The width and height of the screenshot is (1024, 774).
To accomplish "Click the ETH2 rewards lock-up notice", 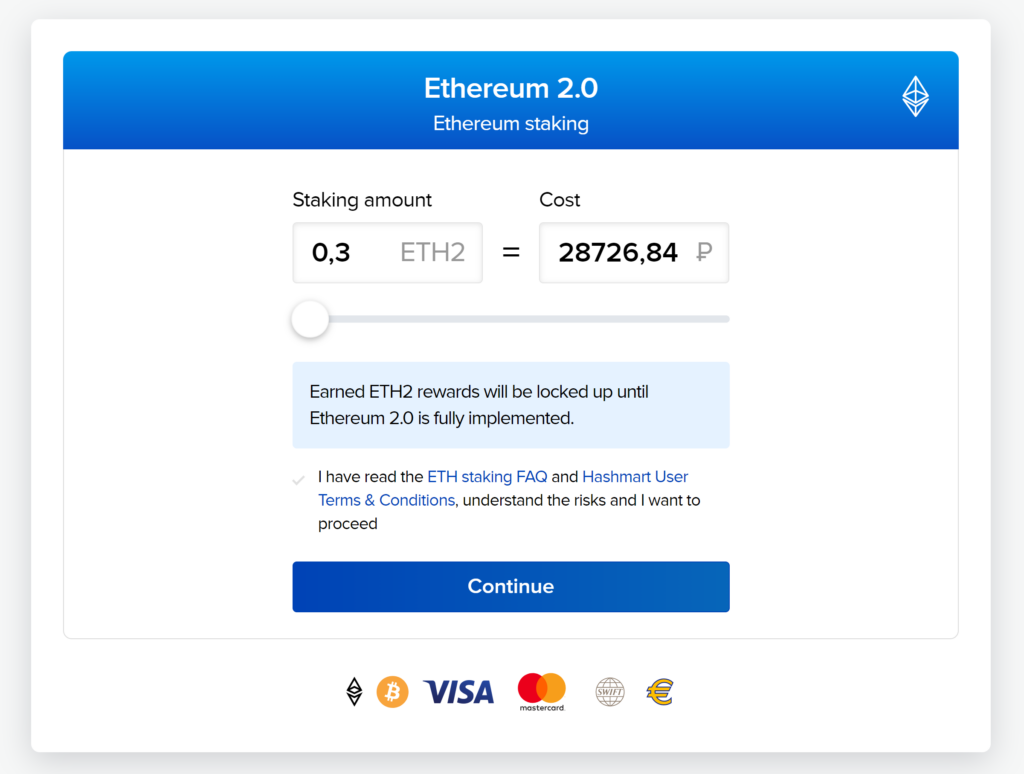I will [511, 405].
